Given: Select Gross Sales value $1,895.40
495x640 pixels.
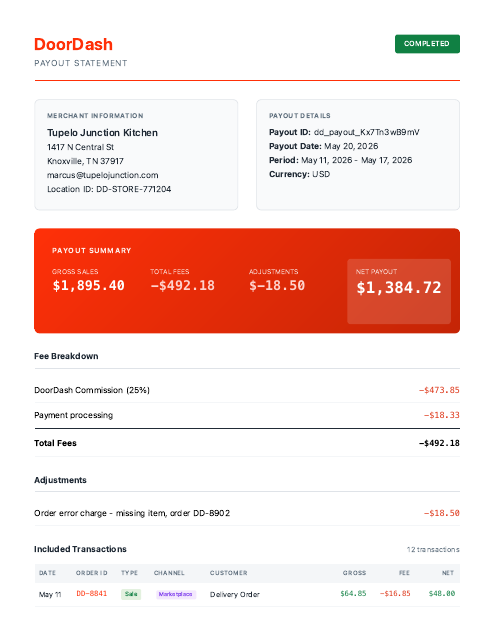Looking at the screenshot, I should [x=89, y=285].
